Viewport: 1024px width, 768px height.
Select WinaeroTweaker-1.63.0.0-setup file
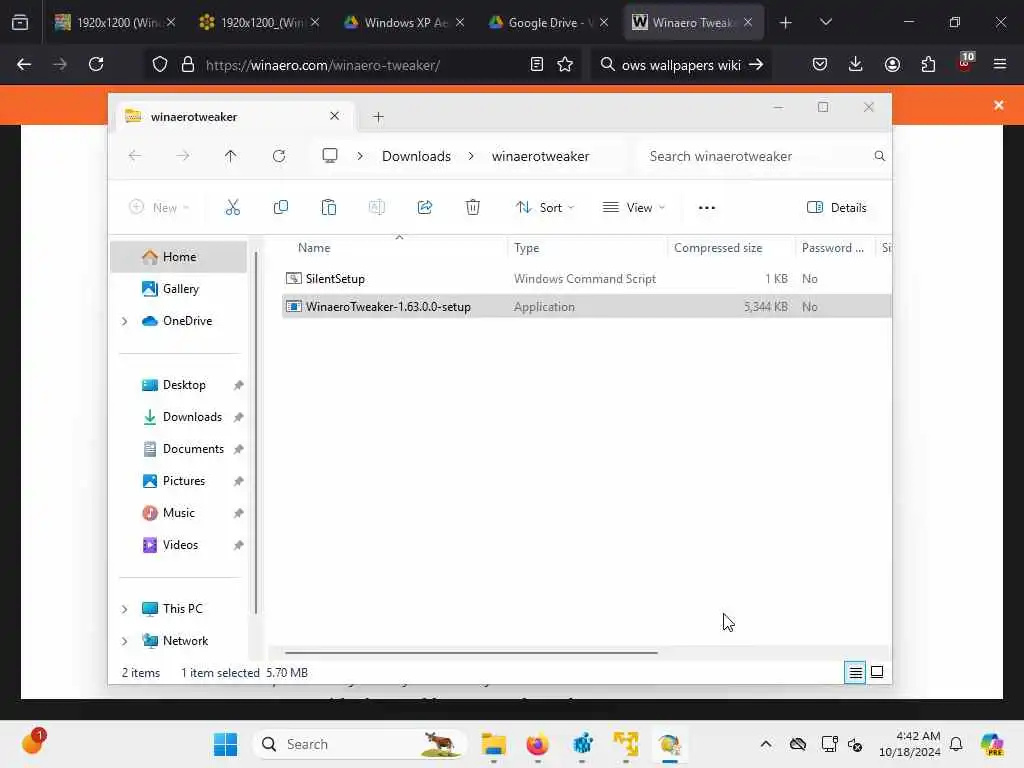[586, 306]
